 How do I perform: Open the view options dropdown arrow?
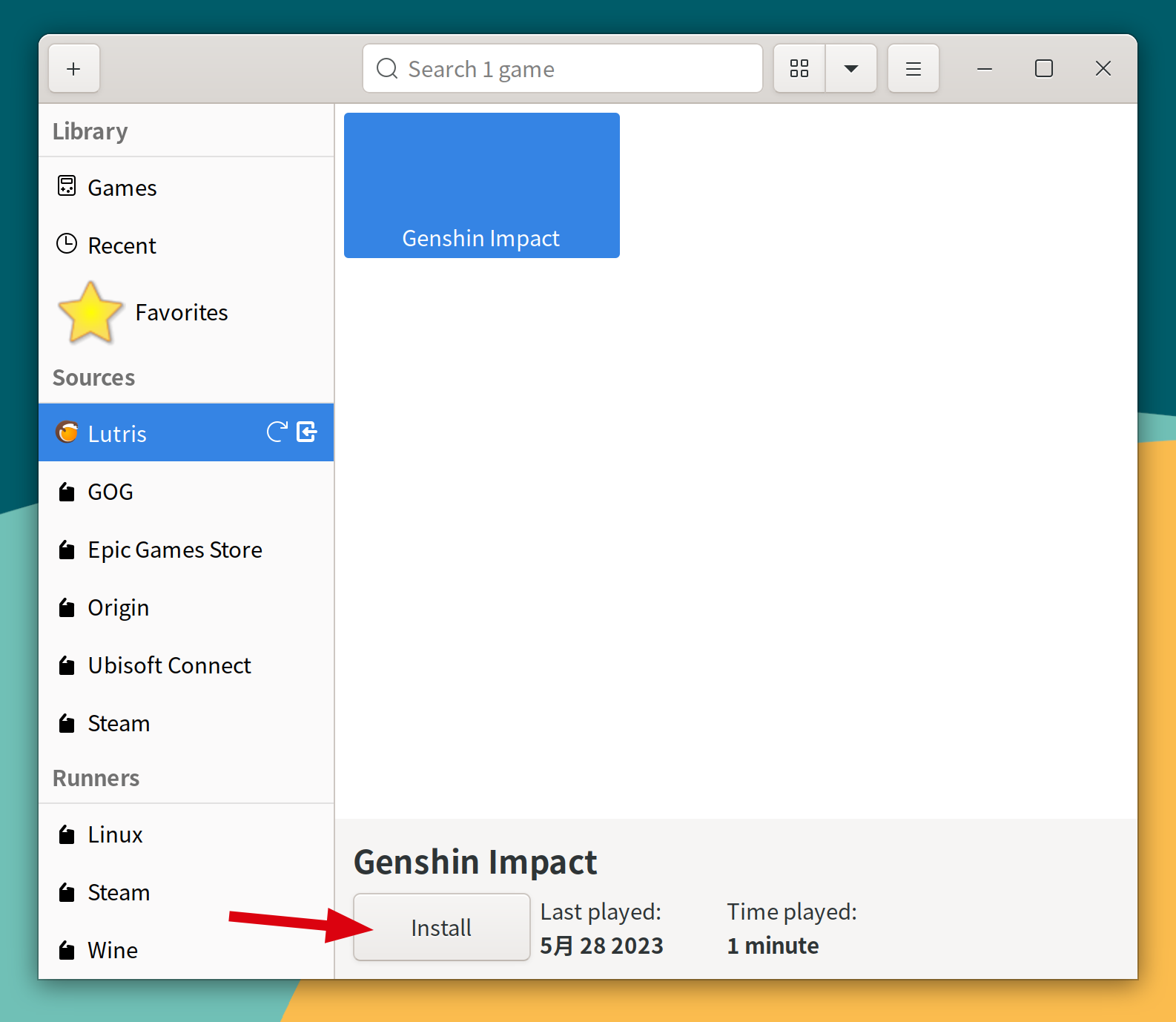coord(851,69)
